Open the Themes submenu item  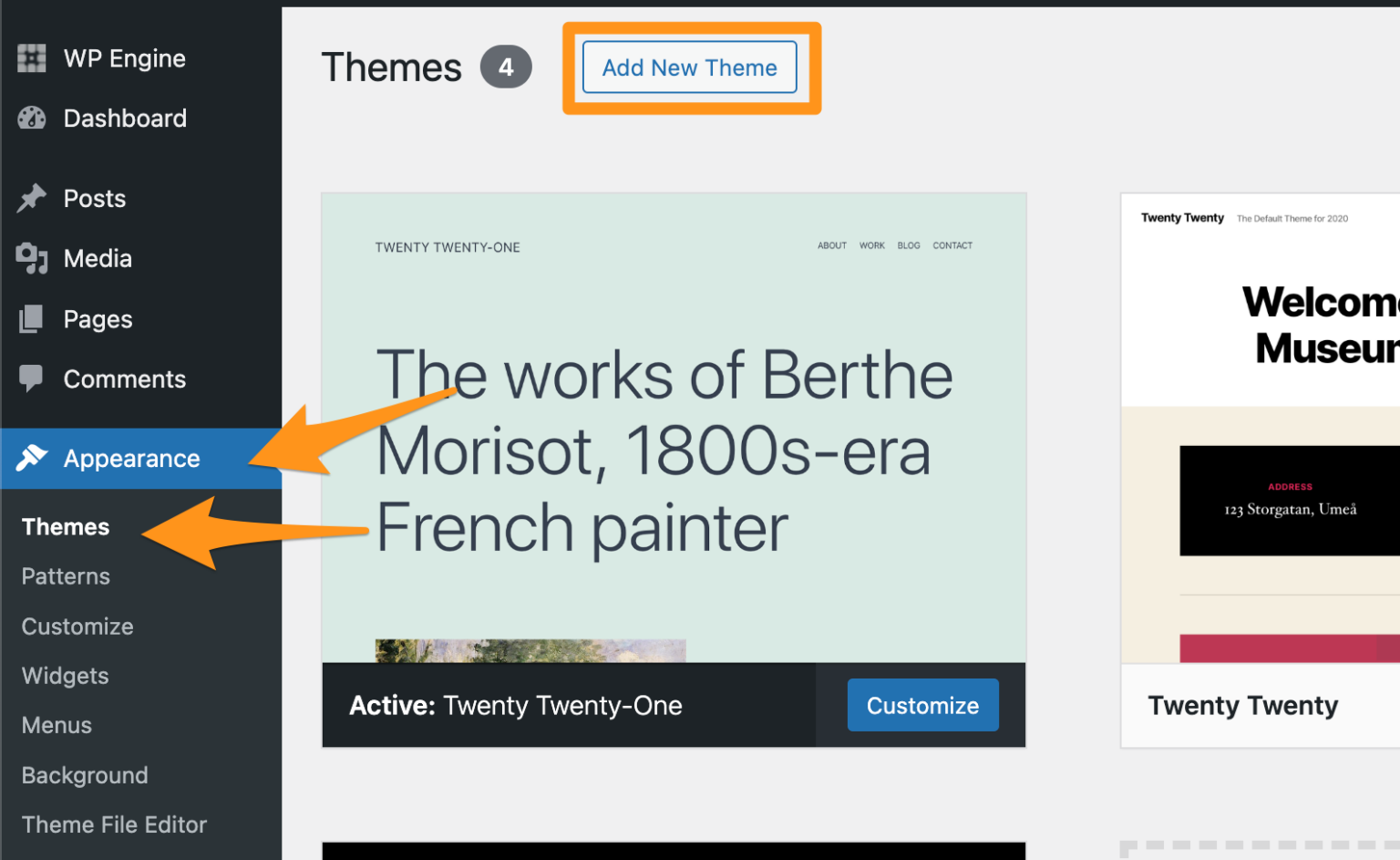pyautogui.click(x=66, y=527)
